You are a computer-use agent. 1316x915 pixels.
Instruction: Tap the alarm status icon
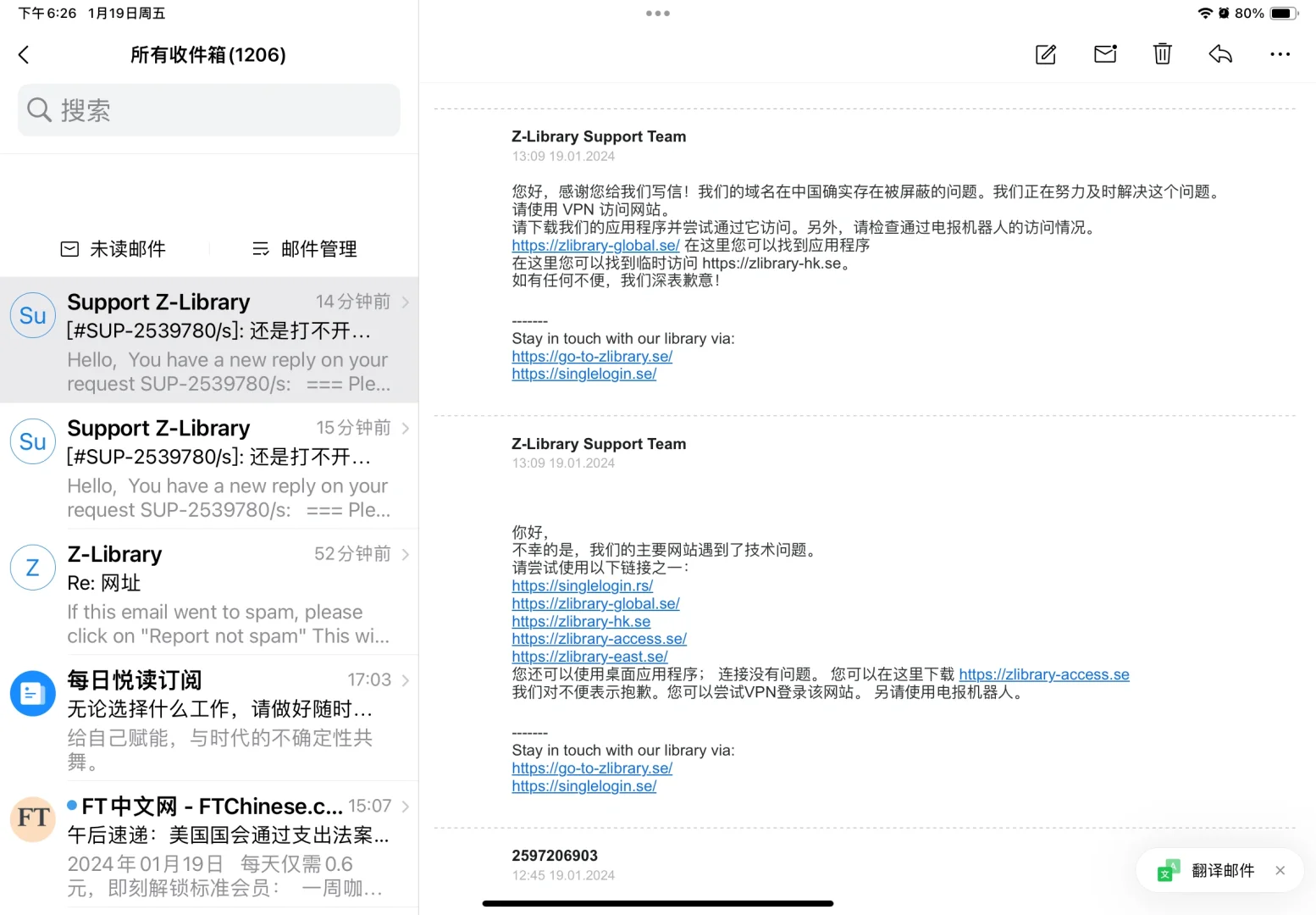coord(1224,14)
